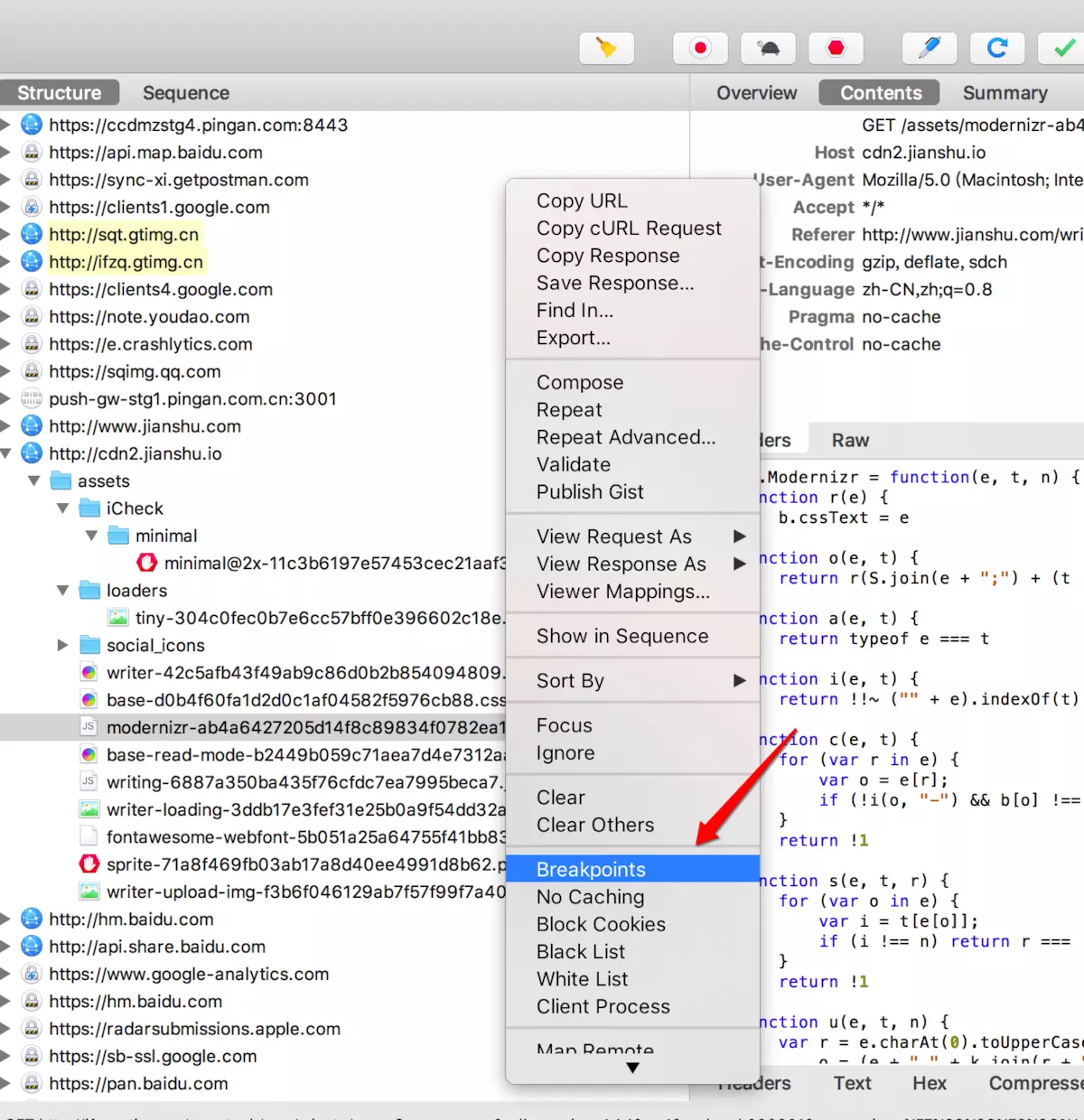Viewport: 1084px width, 1120px height.
Task: Switch to the Structure tab
Action: pyautogui.click(x=60, y=93)
